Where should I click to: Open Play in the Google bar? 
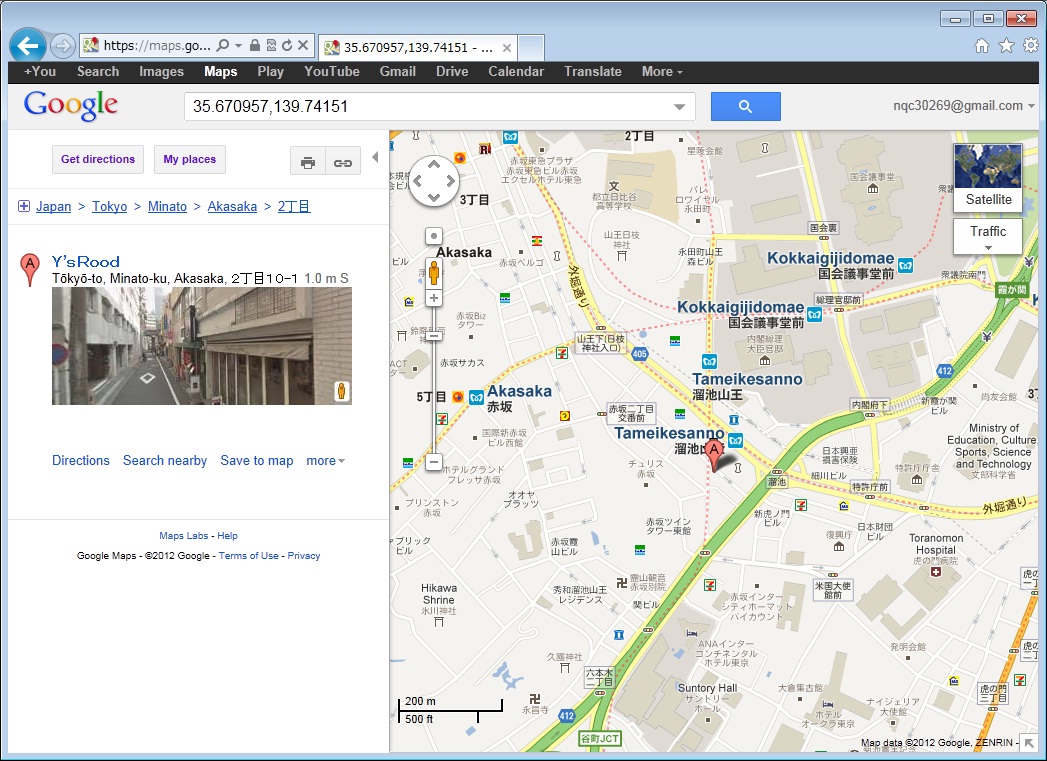270,71
